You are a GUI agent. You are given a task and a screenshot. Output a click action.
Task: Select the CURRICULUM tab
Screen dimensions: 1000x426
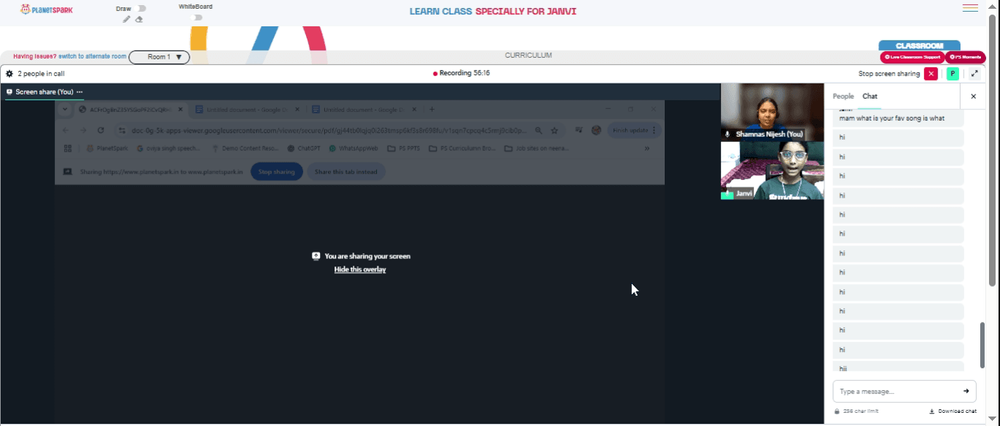click(528, 55)
